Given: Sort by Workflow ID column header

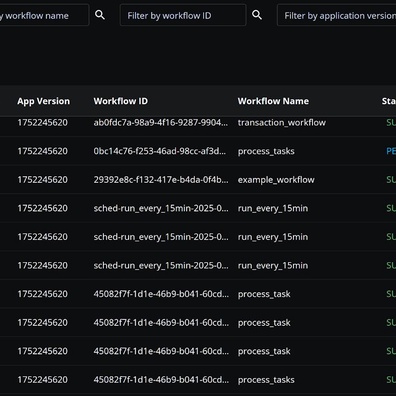Looking at the screenshot, I should tap(121, 101).
